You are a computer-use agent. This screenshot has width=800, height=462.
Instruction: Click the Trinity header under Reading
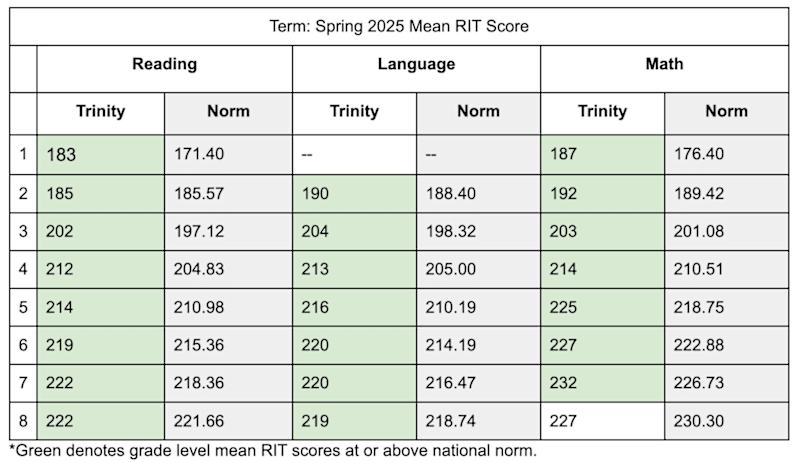click(100, 111)
